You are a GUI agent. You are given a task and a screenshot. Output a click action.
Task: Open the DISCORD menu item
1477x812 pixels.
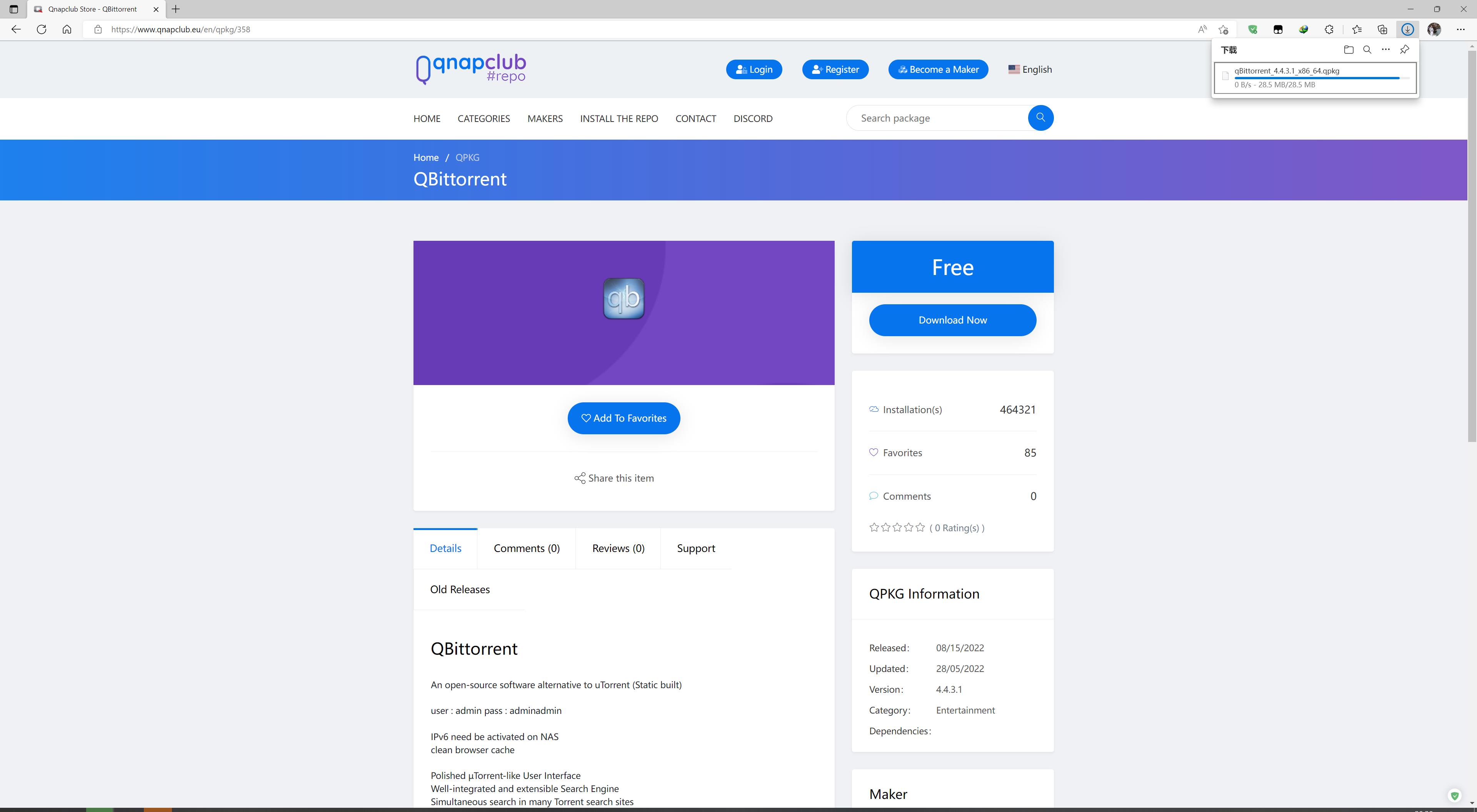[753, 119]
